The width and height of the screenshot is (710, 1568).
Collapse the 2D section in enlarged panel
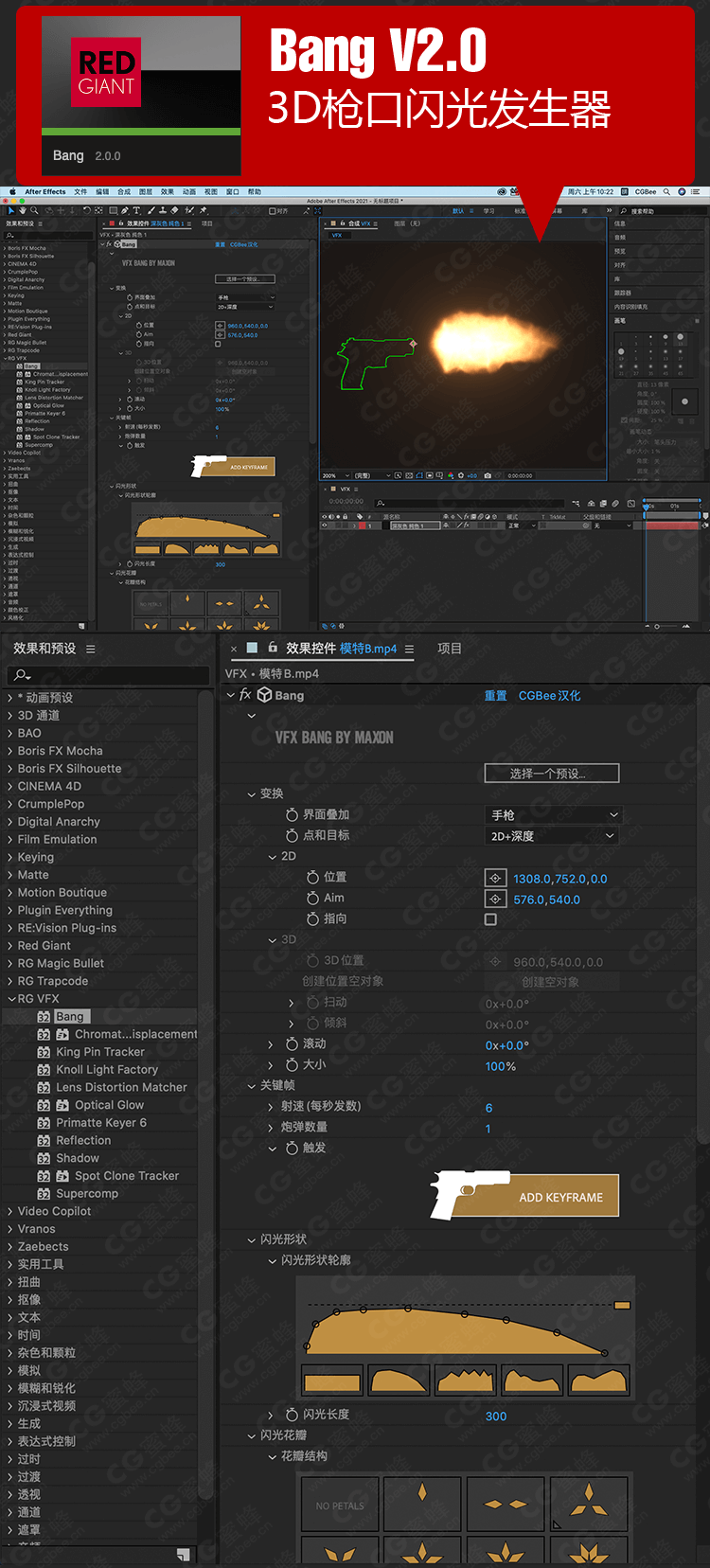pyautogui.click(x=273, y=857)
